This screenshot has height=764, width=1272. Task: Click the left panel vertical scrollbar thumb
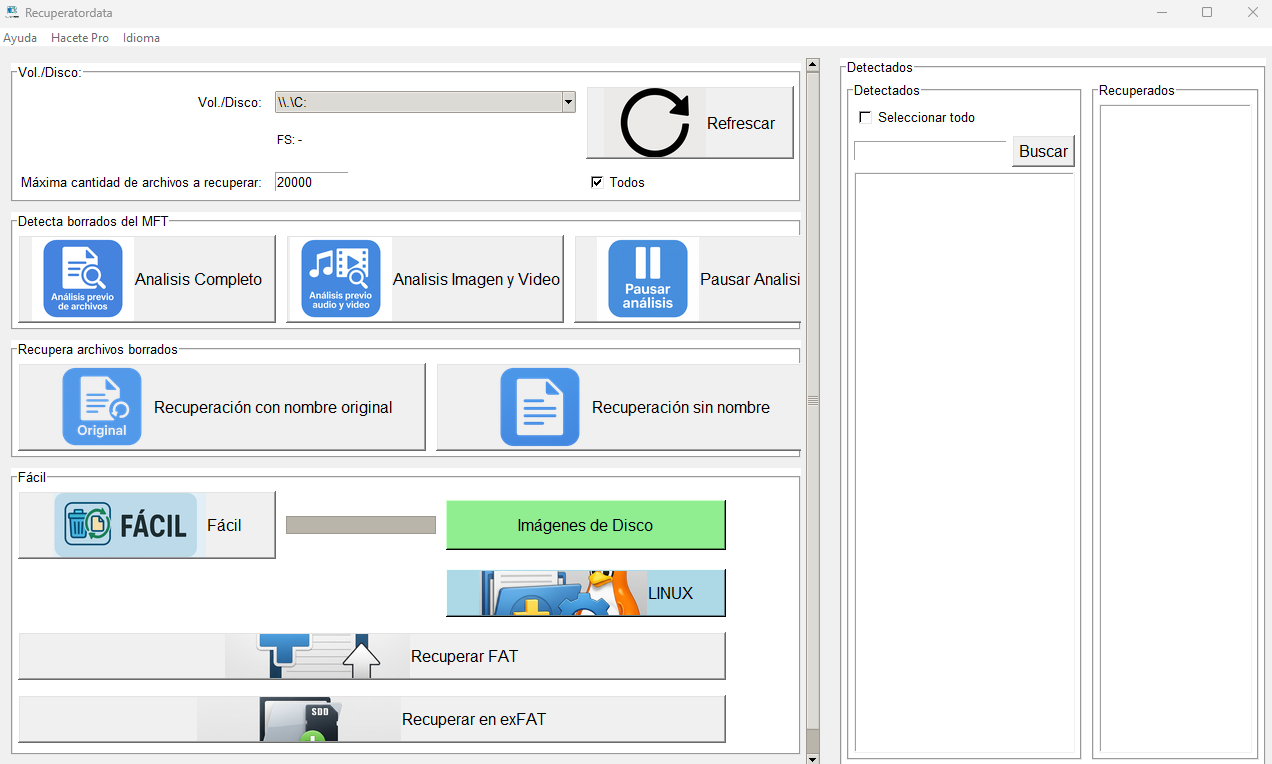[x=812, y=400]
